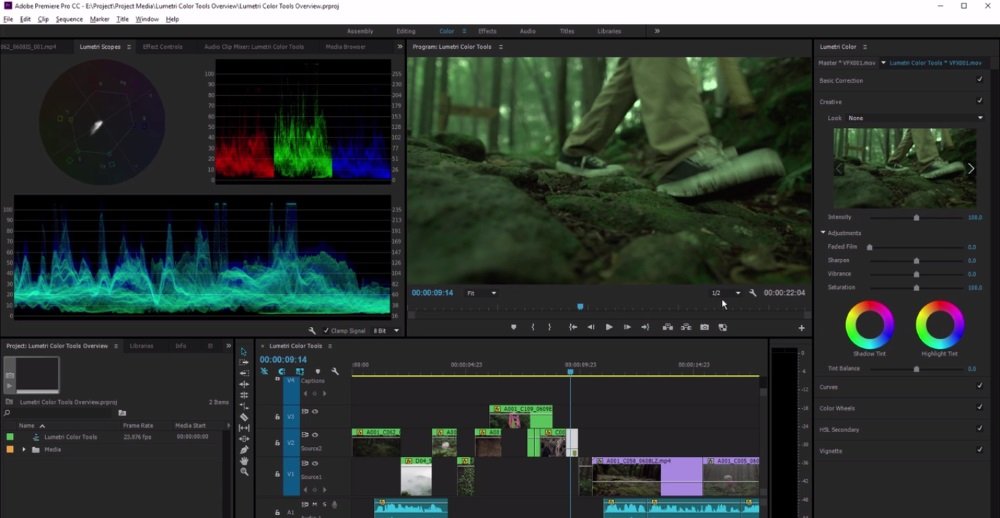Show hidden source panel tabs chevron
This screenshot has height=518, width=1000.
click(400, 47)
